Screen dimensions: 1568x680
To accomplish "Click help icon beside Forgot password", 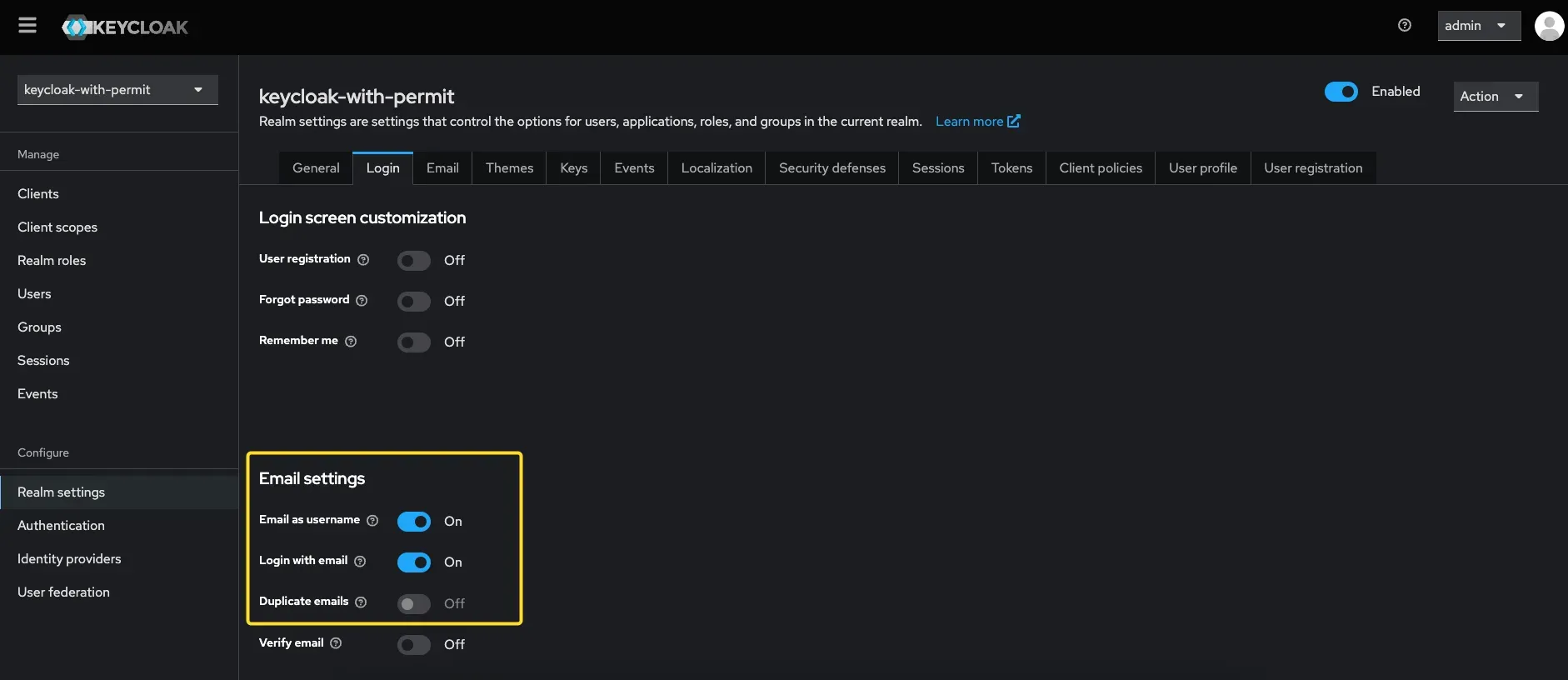I will click(362, 301).
